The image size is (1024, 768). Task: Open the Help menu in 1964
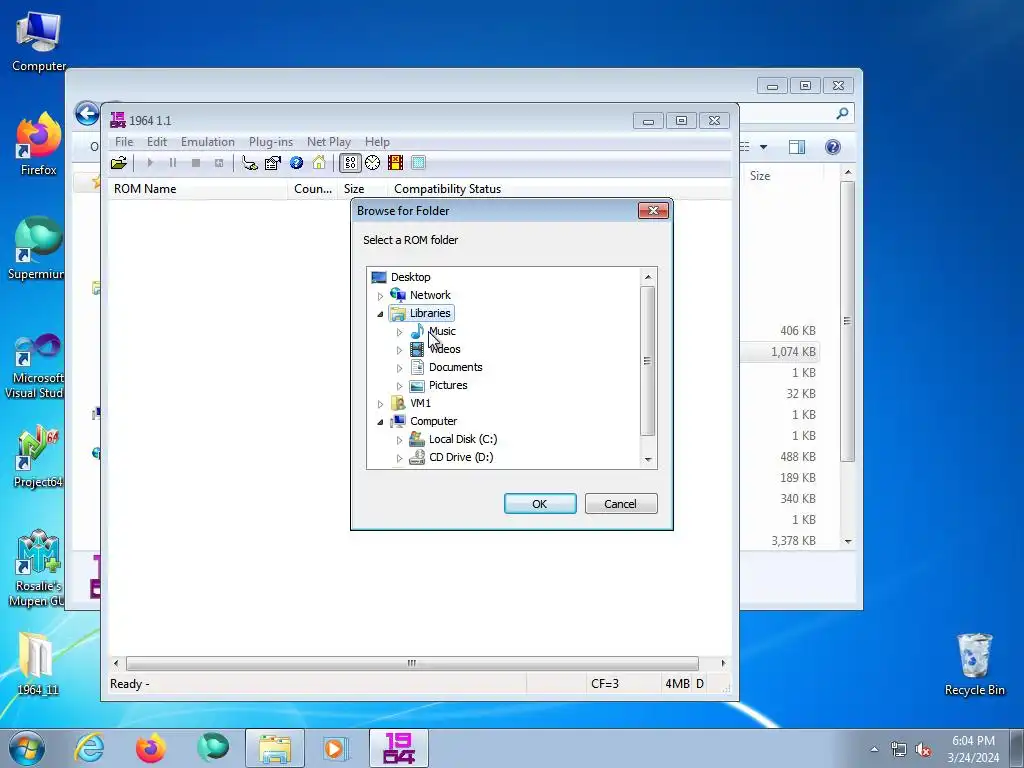377,142
